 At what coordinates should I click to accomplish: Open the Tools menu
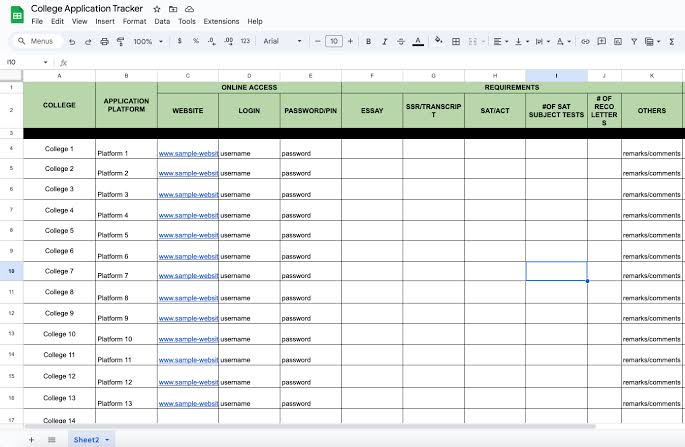point(187,21)
